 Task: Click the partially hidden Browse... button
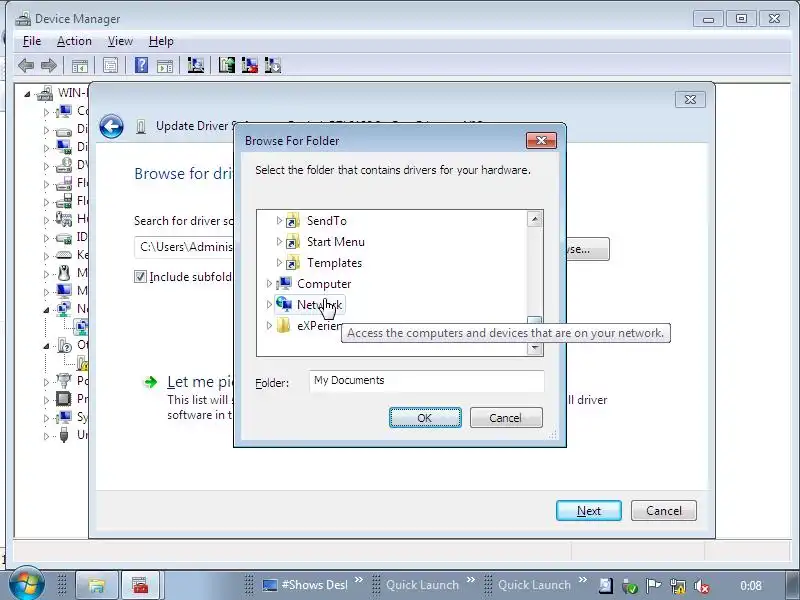[588, 249]
